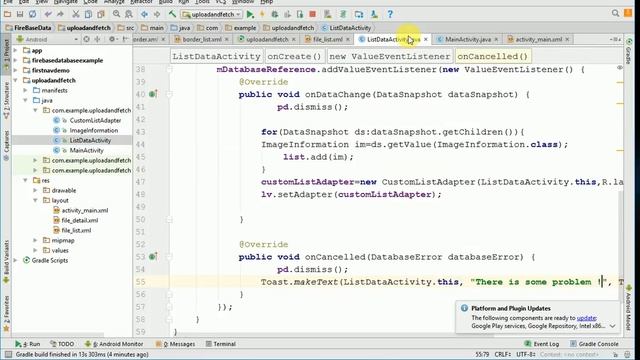Click the Scroll from Source target icon

click(x=87, y=39)
